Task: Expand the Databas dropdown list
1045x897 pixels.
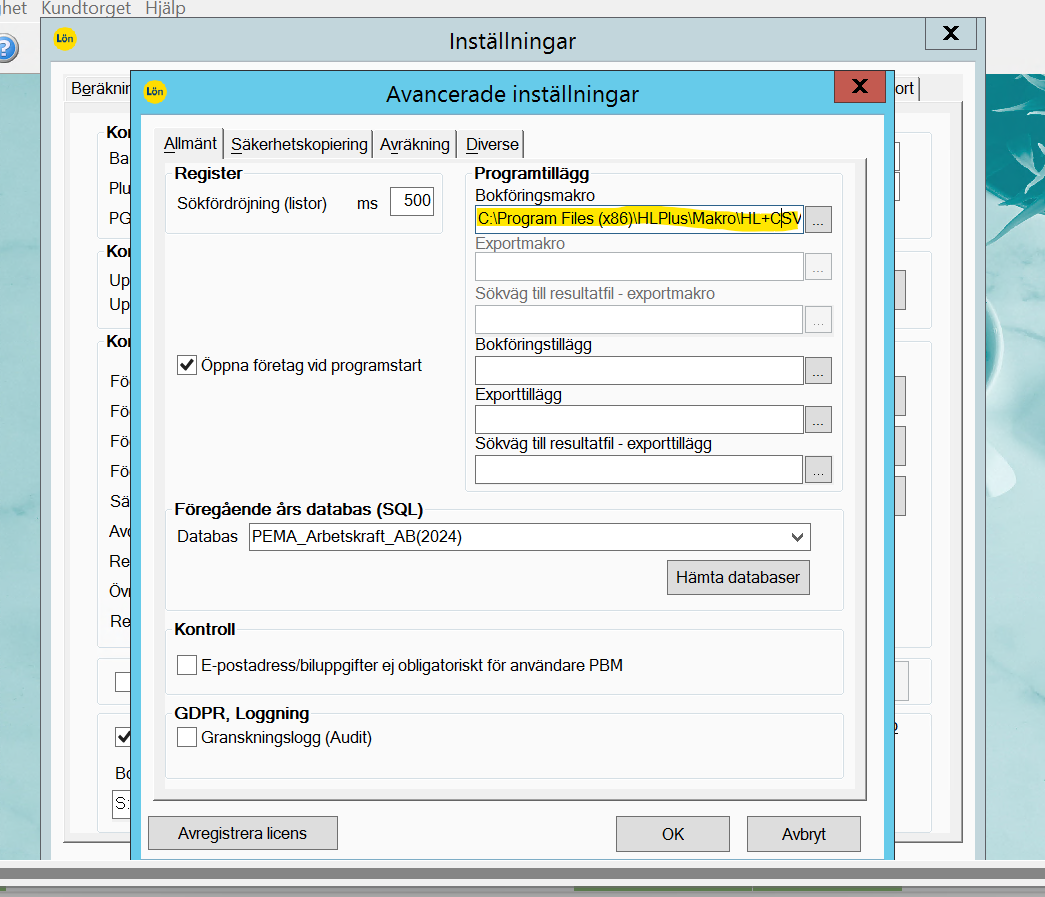Action: (797, 537)
